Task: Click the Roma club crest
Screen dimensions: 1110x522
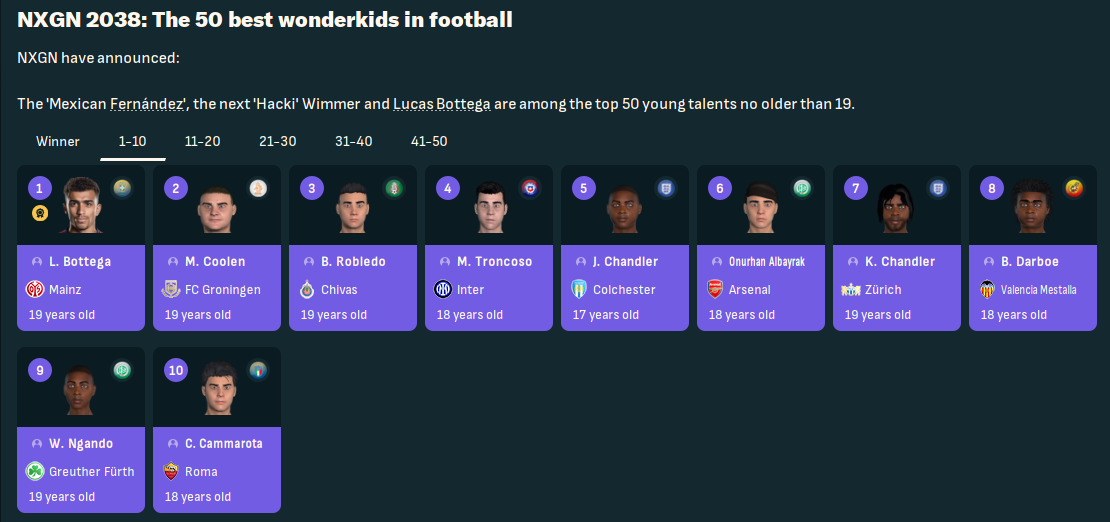Action: 171,471
